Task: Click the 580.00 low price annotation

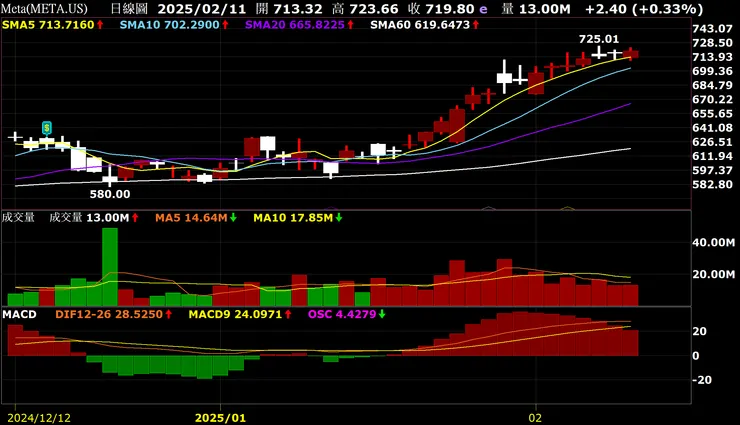Action: pos(110,194)
